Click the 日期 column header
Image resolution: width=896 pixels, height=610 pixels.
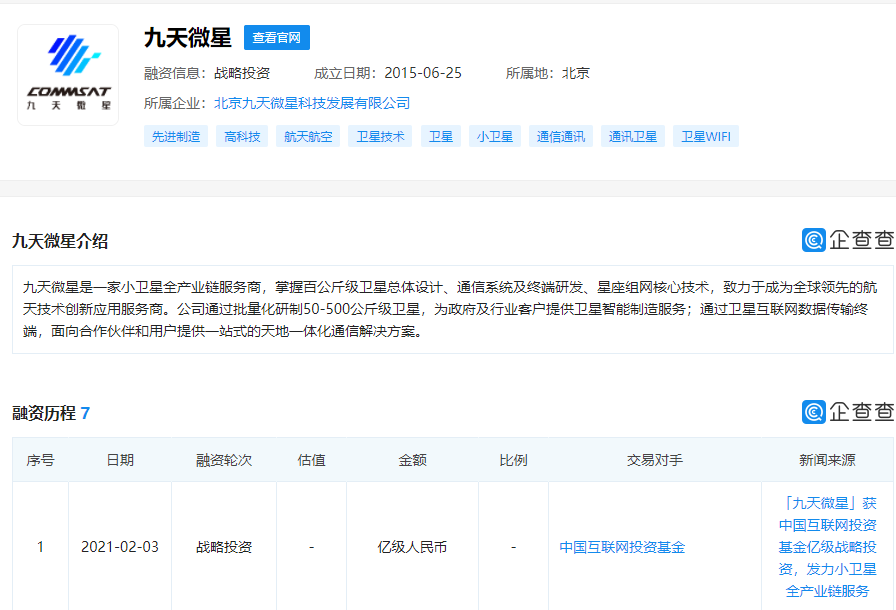click(120, 460)
